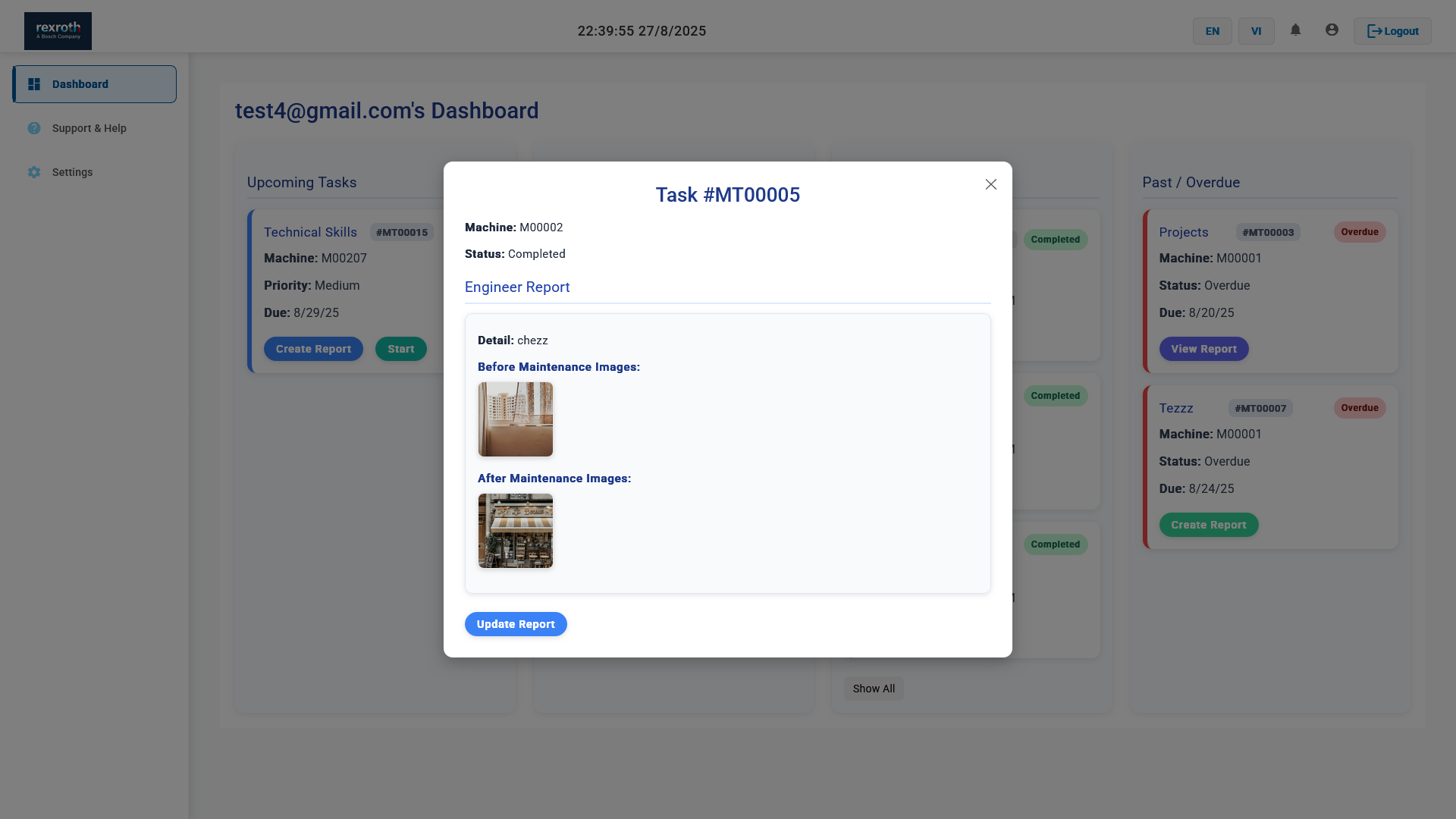The width and height of the screenshot is (1456, 819).
Task: Expand the completed tasks with Show All
Action: [x=874, y=689]
